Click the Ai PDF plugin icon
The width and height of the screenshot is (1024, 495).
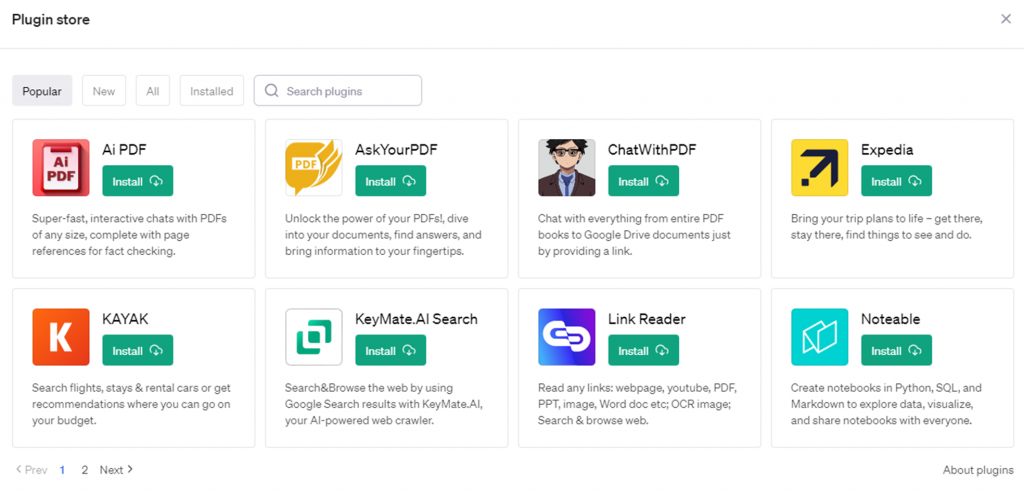pos(61,167)
